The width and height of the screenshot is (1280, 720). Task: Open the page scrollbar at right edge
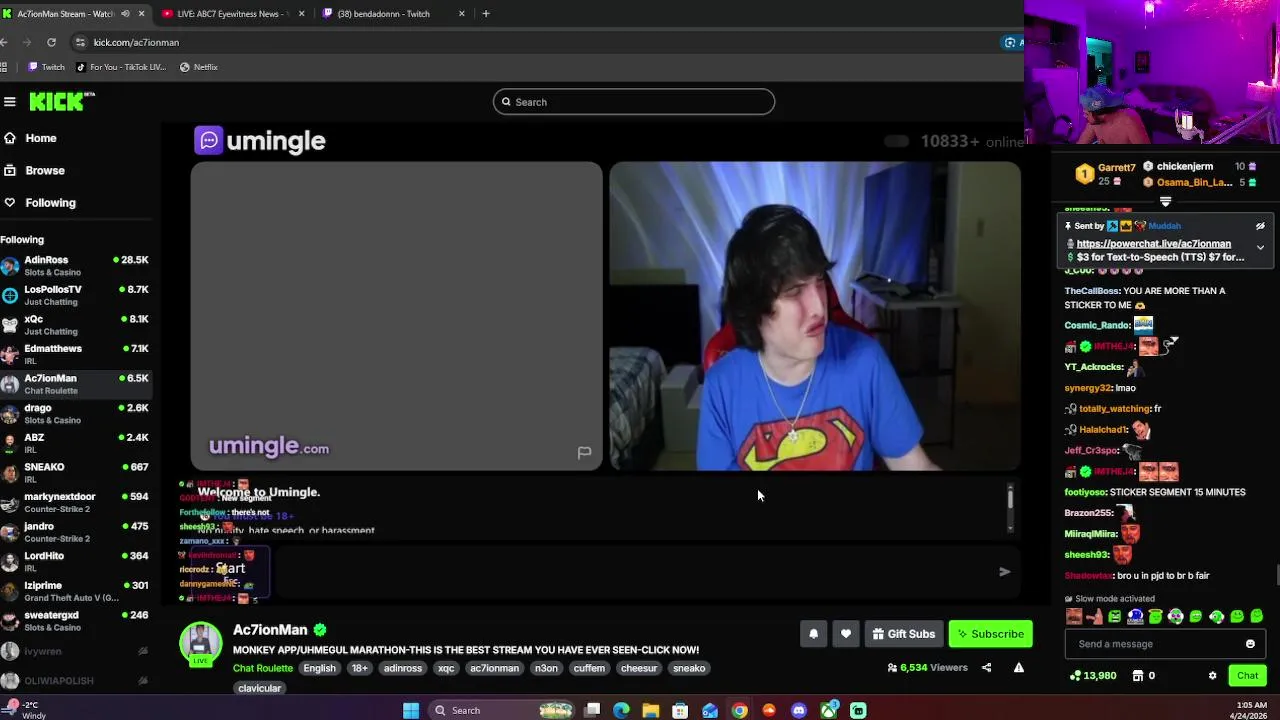click(x=1276, y=576)
